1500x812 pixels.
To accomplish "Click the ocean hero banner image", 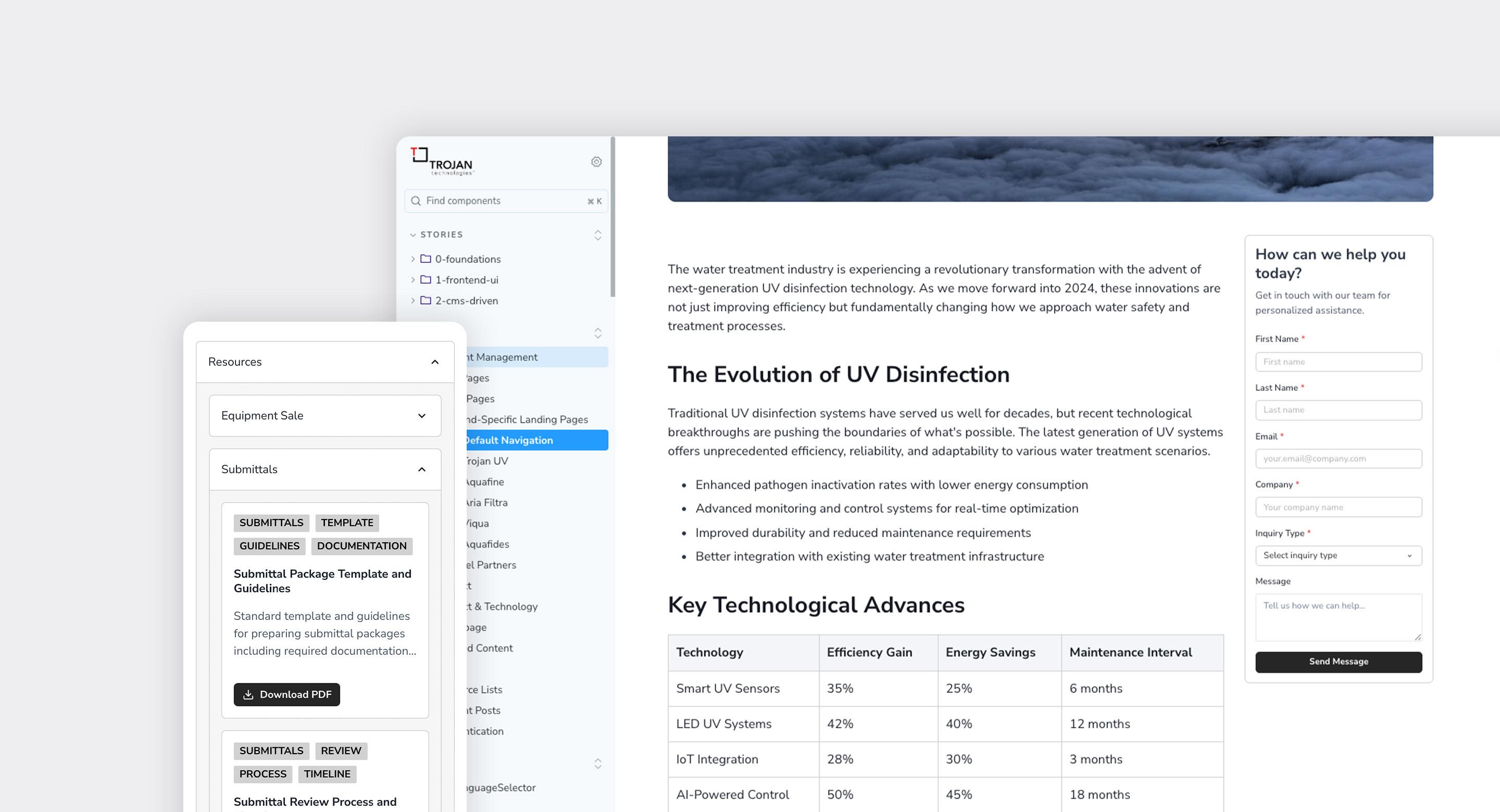I will click(1050, 169).
